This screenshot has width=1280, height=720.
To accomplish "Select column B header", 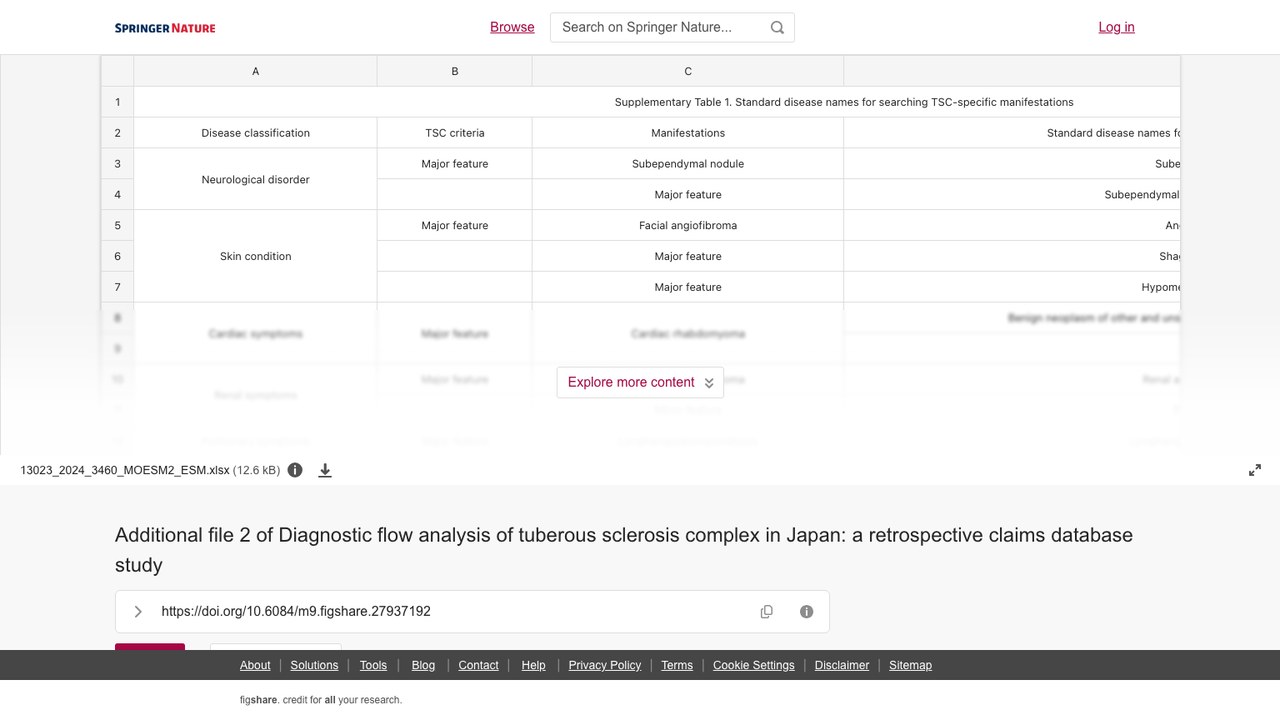I will click(455, 71).
